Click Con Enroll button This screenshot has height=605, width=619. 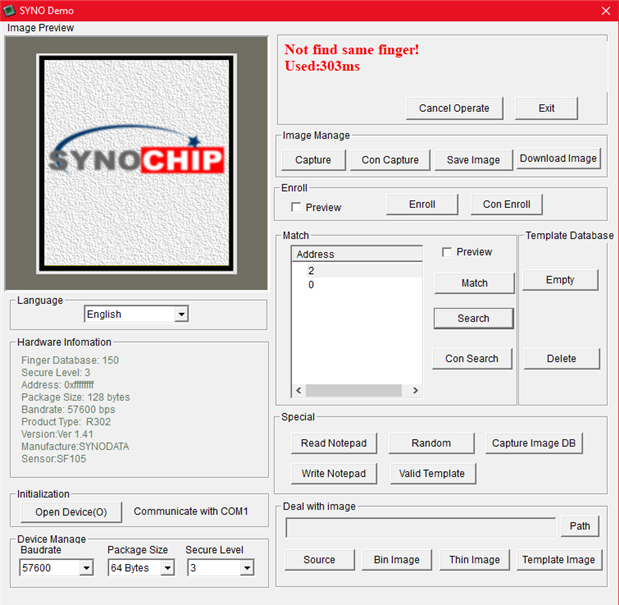(506, 204)
